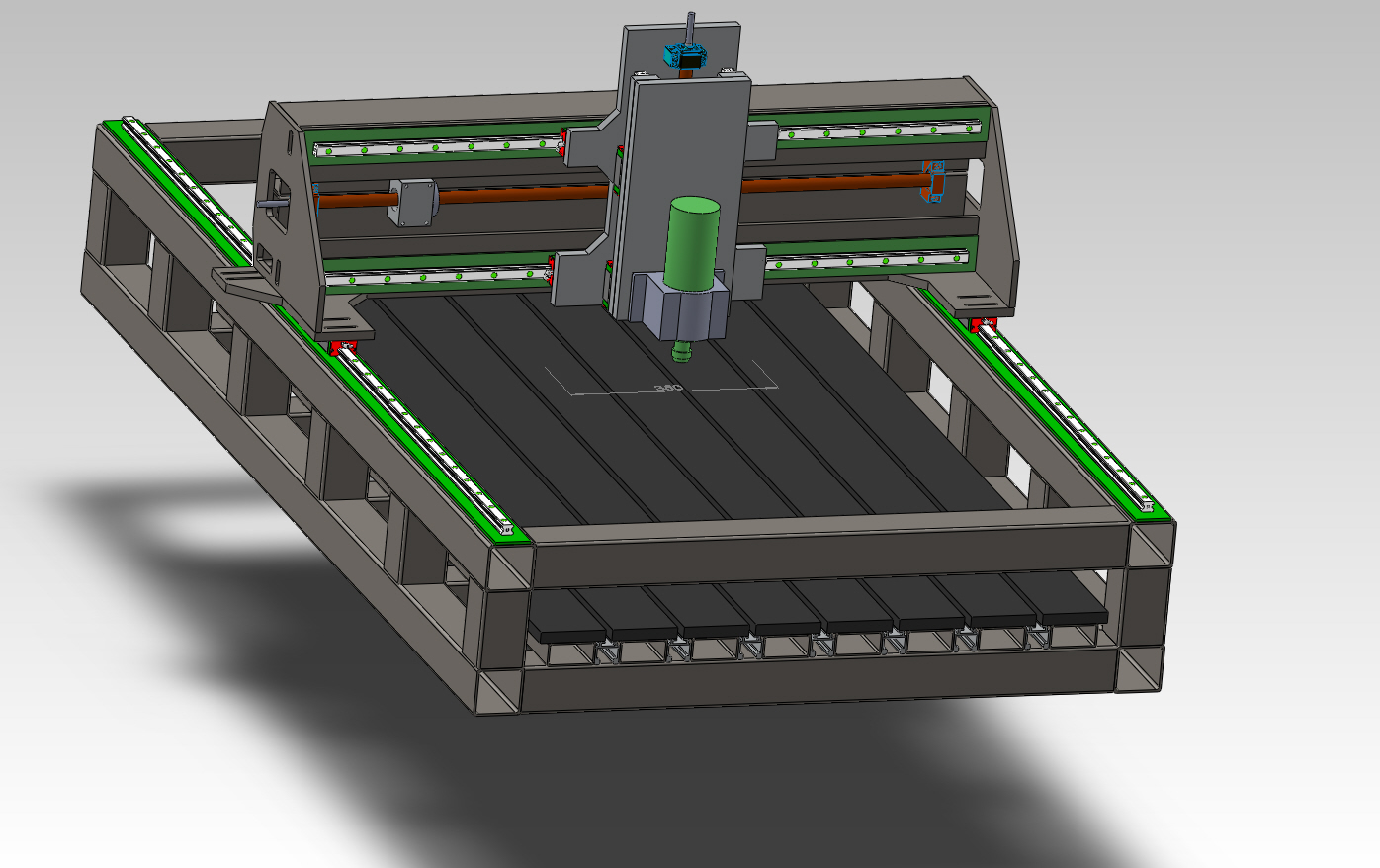The width and height of the screenshot is (1380, 868).
Task: Select the 380 dimension annotation text
Action: pos(669,389)
